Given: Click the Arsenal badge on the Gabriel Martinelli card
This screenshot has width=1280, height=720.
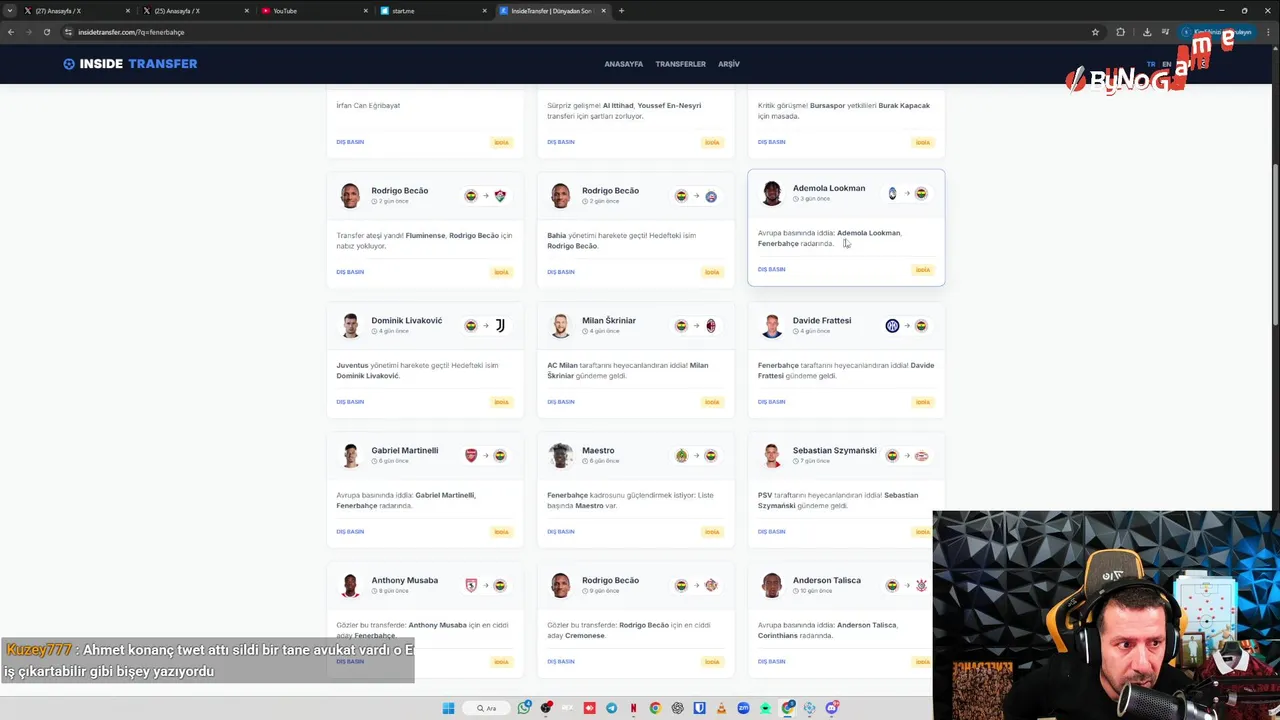Looking at the screenshot, I should tap(471, 455).
